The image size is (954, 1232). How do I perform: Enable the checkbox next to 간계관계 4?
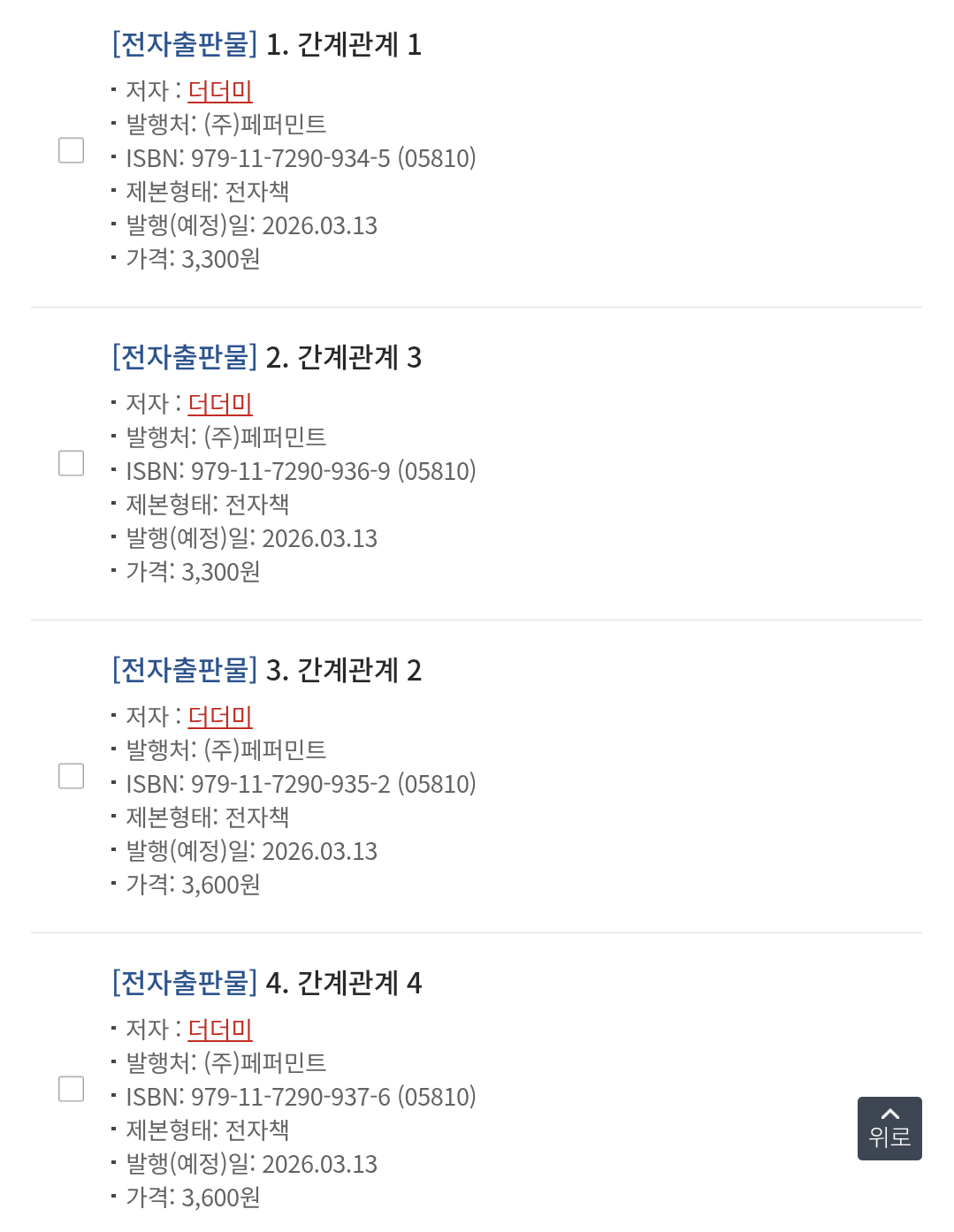point(71,1089)
